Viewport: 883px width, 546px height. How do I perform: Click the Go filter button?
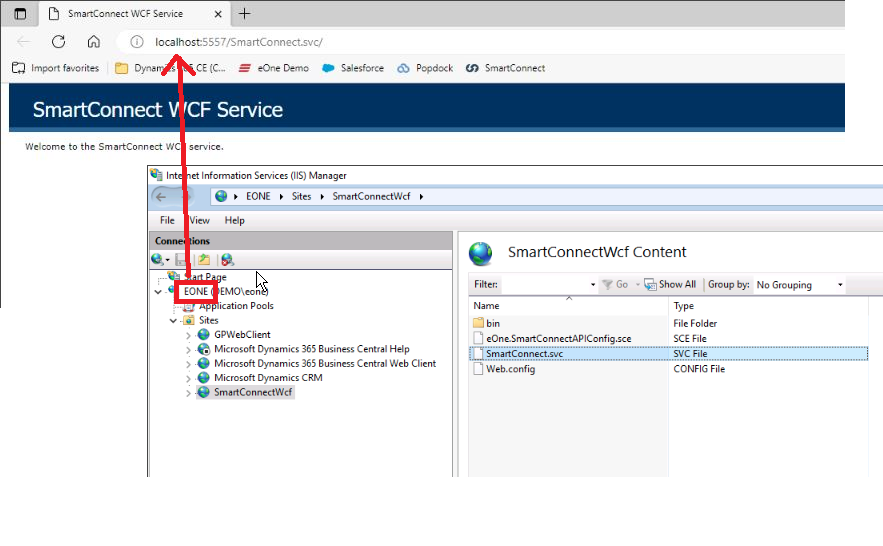pyautogui.click(x=616, y=284)
